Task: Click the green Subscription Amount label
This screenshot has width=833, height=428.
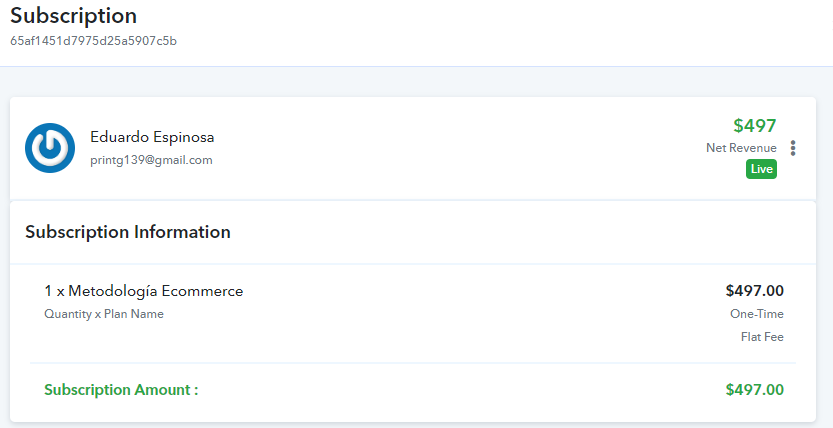Action: [121, 390]
